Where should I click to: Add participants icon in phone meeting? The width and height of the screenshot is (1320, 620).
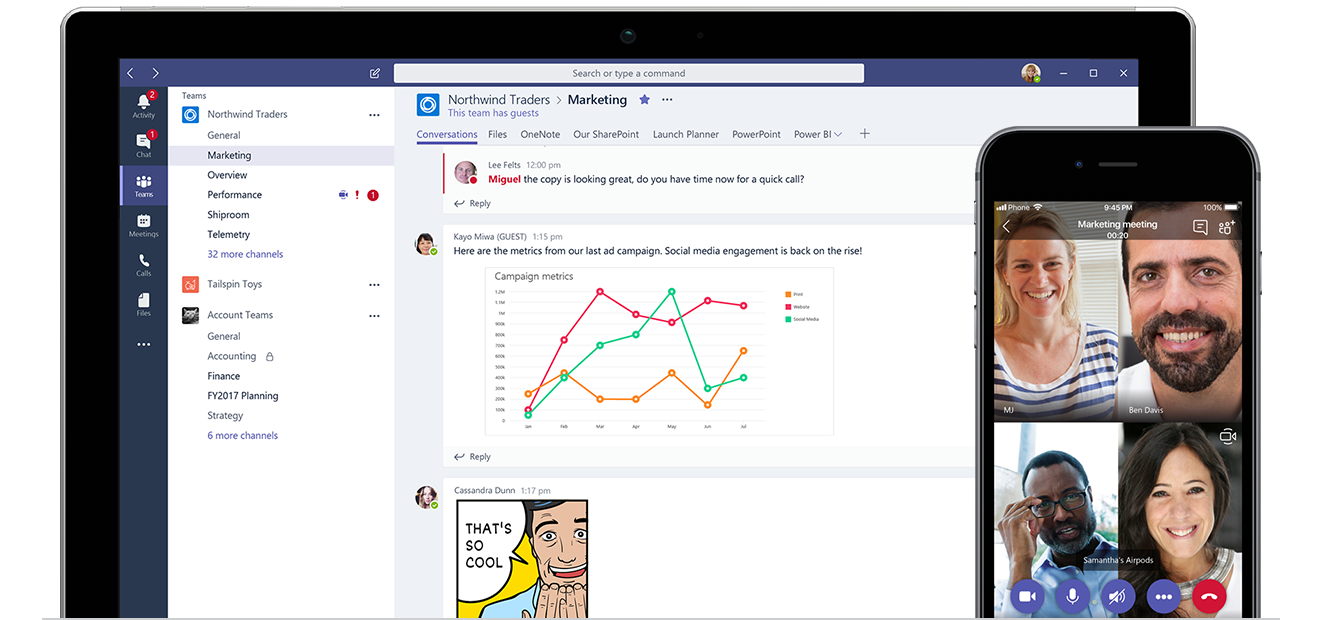(1227, 227)
